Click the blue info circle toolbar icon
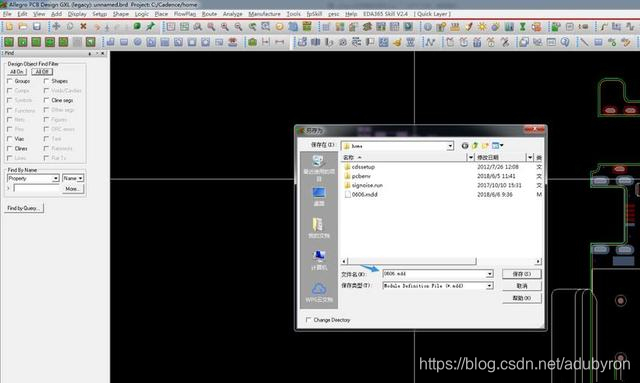 [427, 27]
